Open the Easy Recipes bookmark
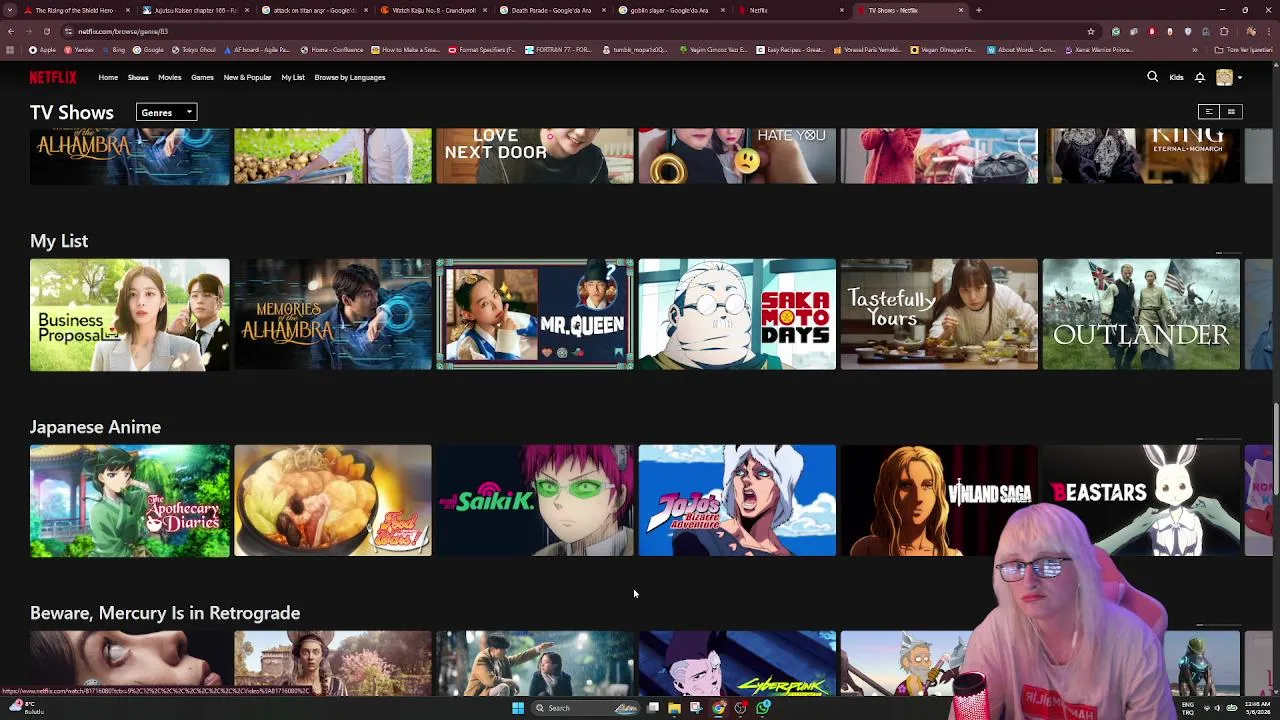Viewport: 1280px width, 720px height. tap(791, 50)
